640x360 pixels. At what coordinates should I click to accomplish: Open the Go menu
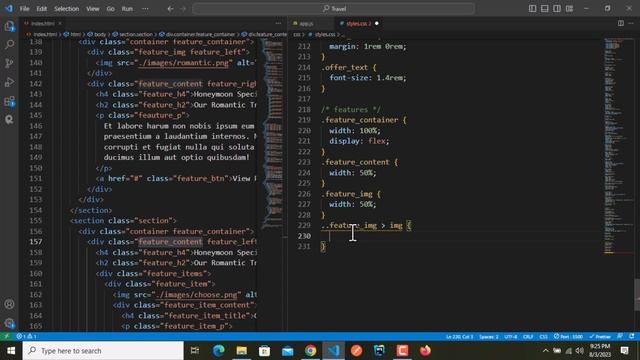coord(110,9)
